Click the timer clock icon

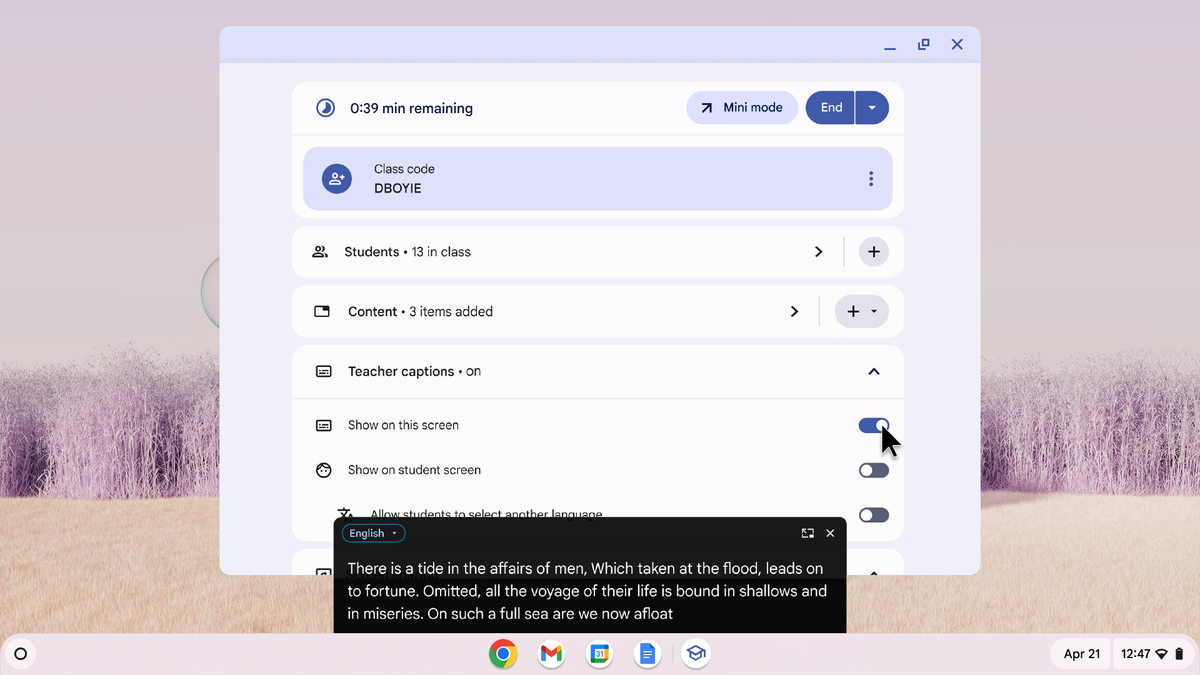point(325,108)
